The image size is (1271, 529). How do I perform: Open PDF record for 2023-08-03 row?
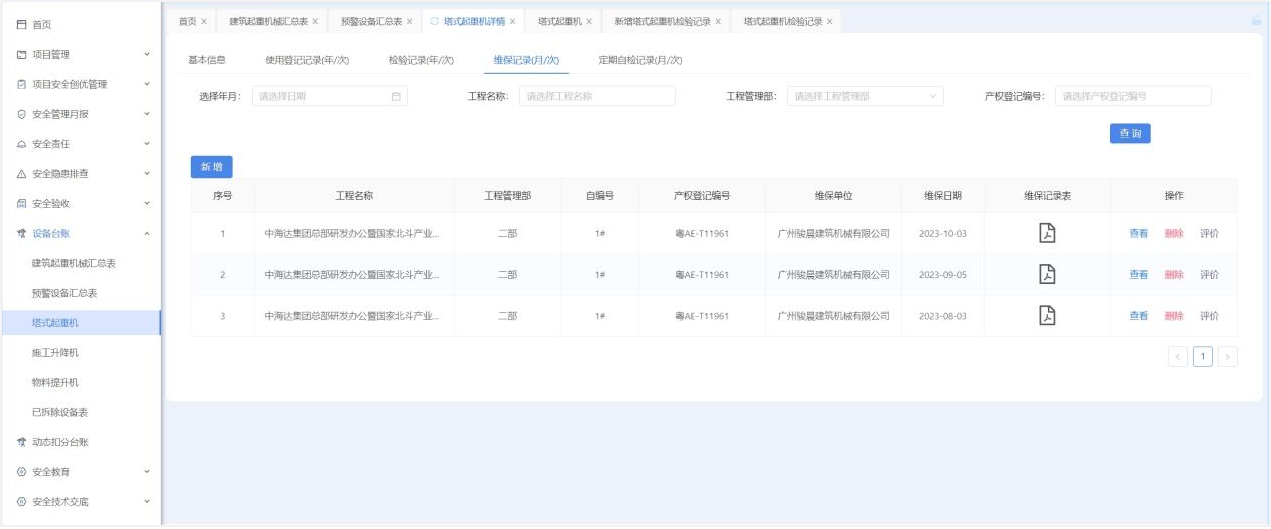1047,315
